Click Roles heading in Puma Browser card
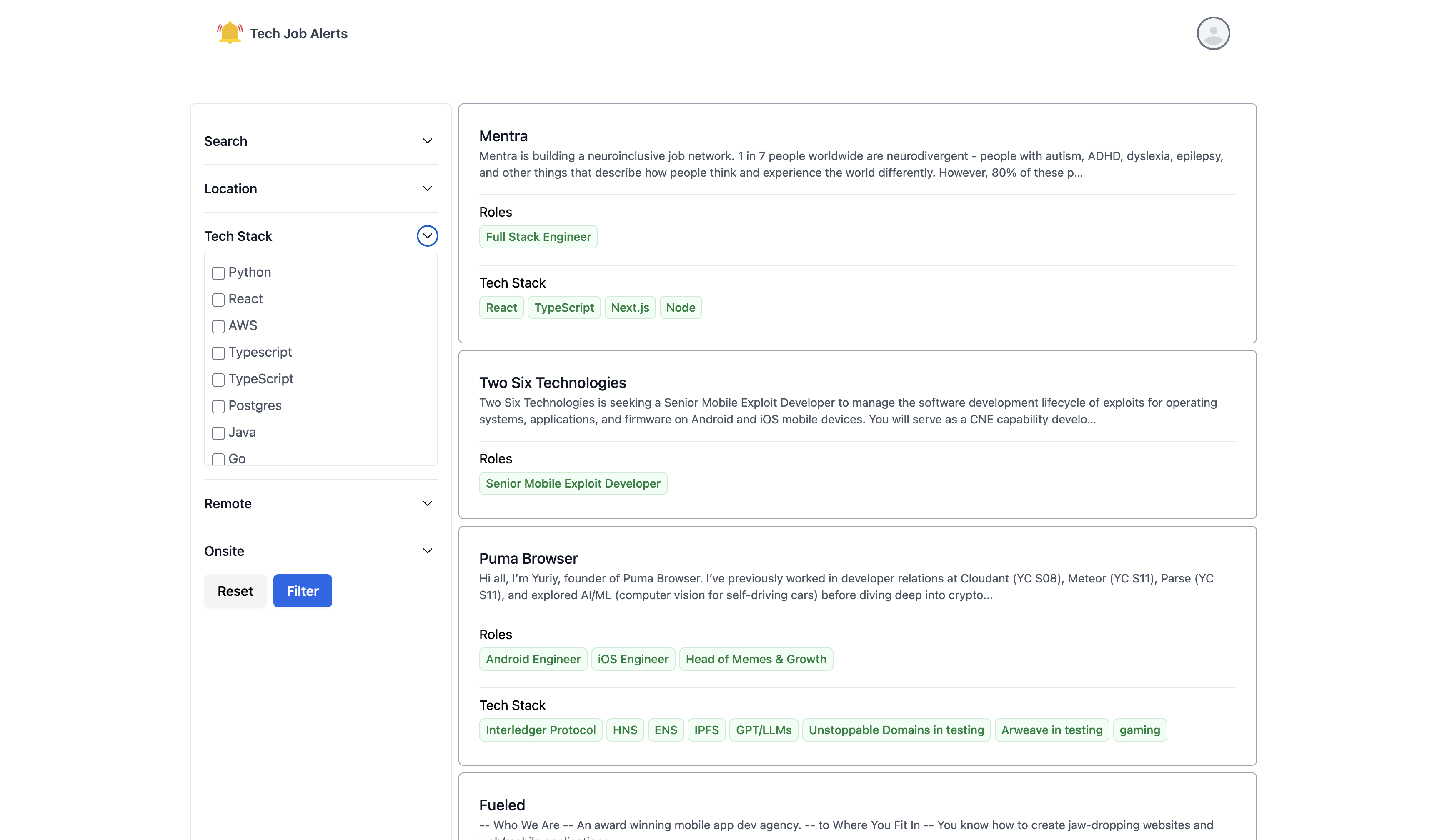 click(496, 635)
